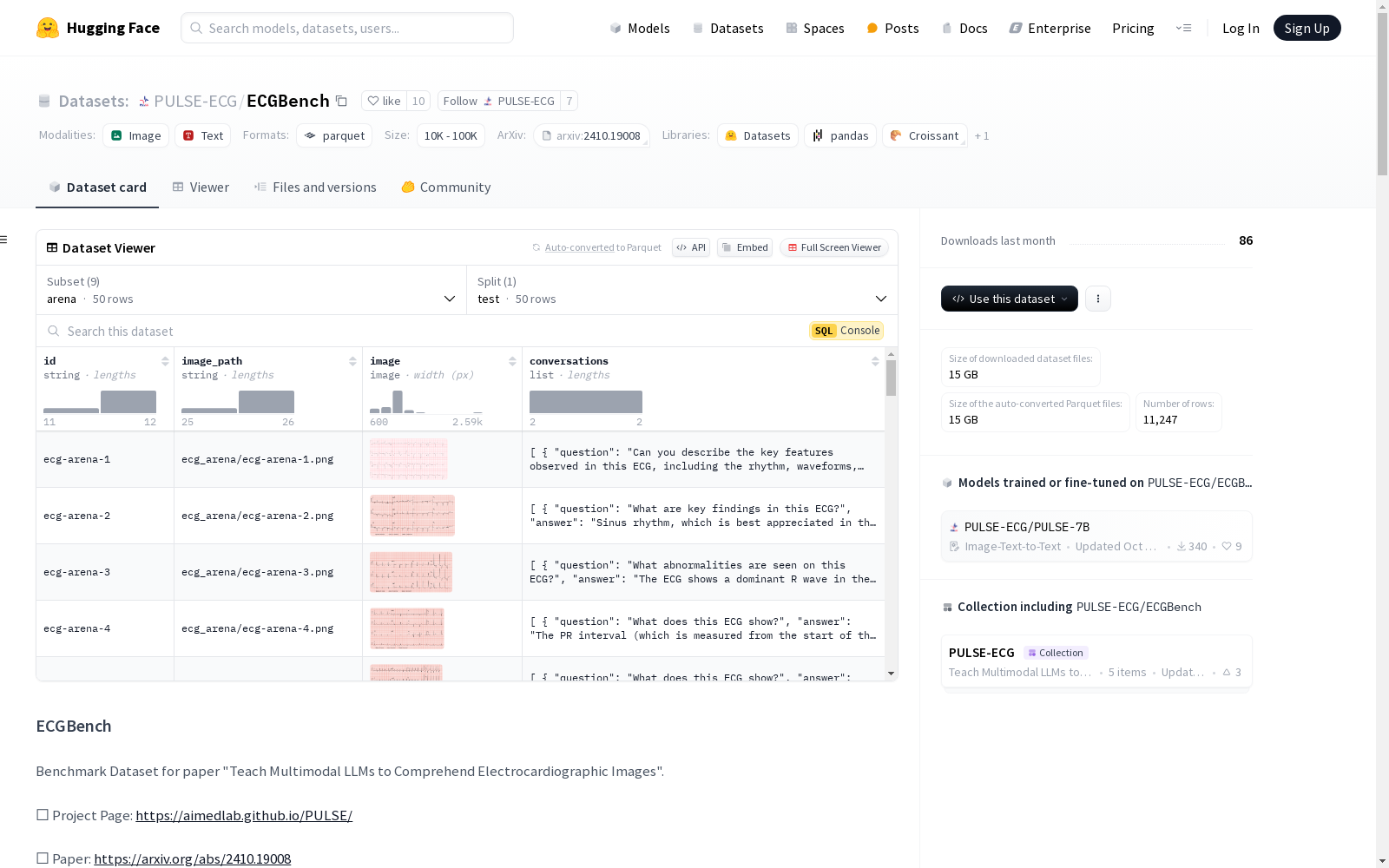Image resolution: width=1389 pixels, height=868 pixels.
Task: Like the ECGBench dataset
Action: point(384,101)
